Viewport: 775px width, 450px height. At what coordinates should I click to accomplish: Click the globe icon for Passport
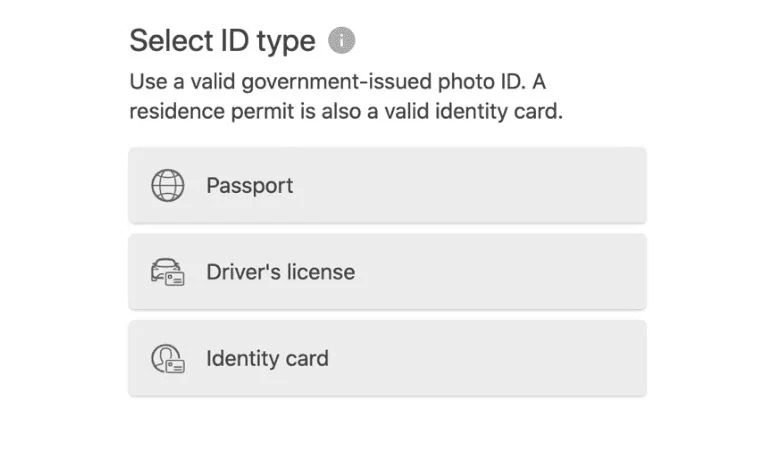[167, 185]
